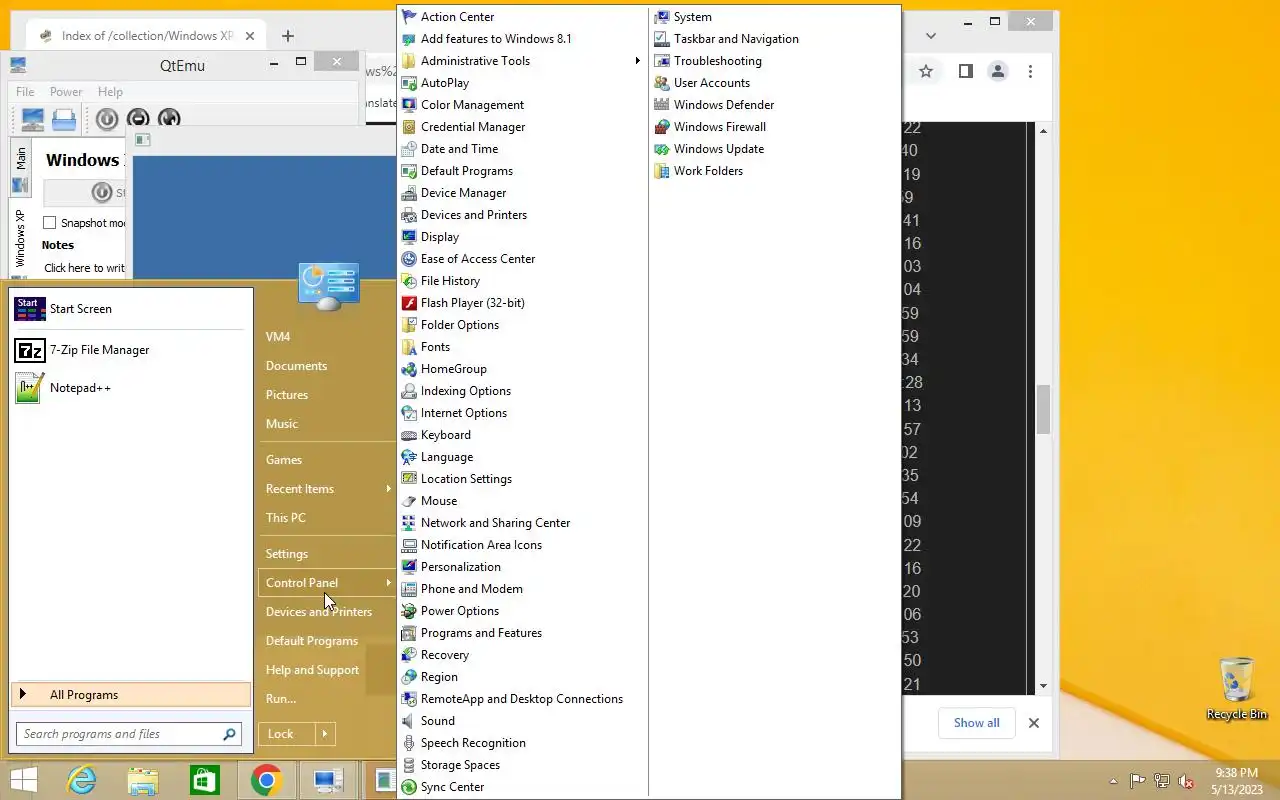Select the Windows XP vertical tab in QtEmu

21,237
